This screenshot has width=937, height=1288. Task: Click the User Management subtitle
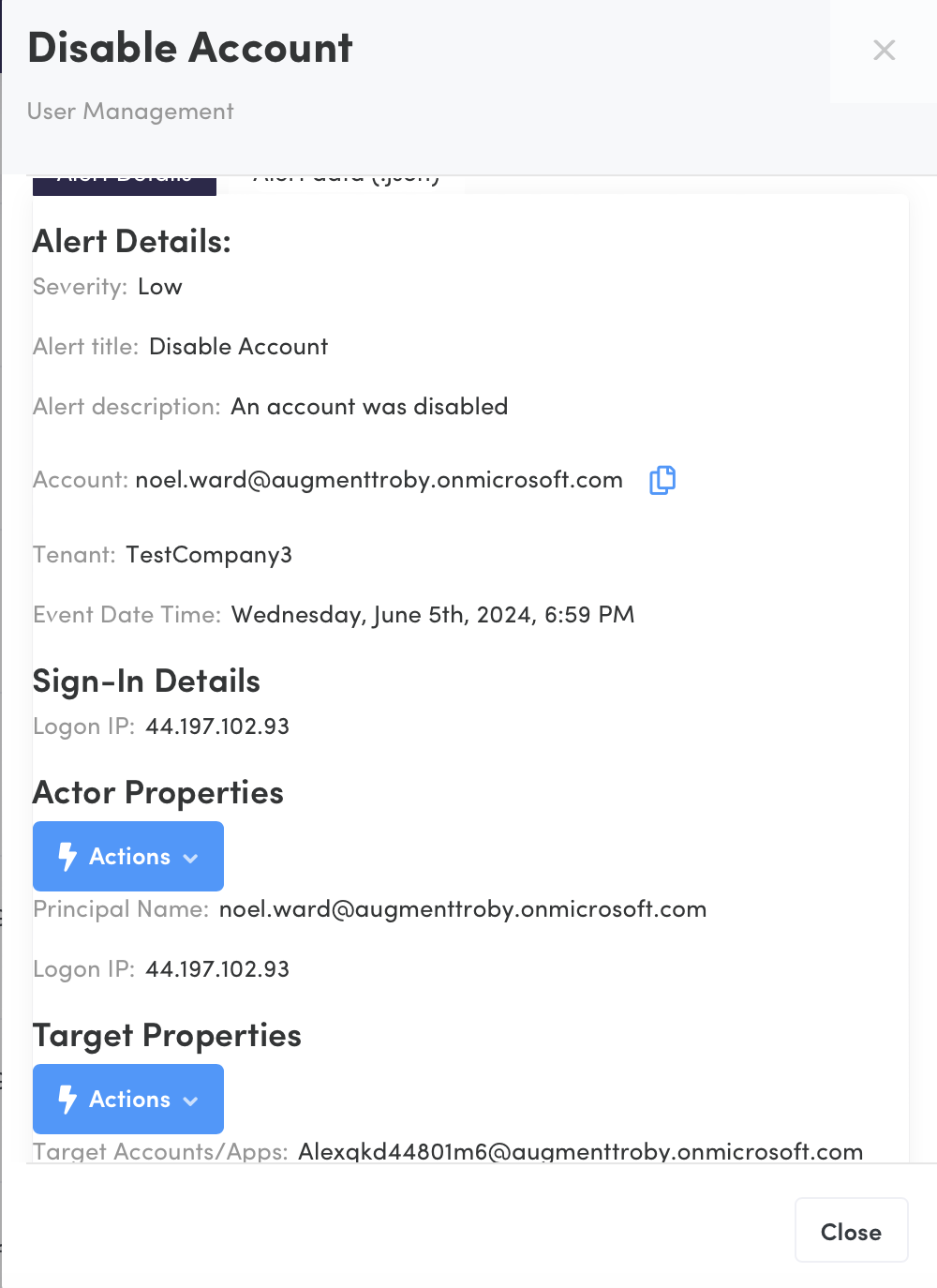[130, 112]
